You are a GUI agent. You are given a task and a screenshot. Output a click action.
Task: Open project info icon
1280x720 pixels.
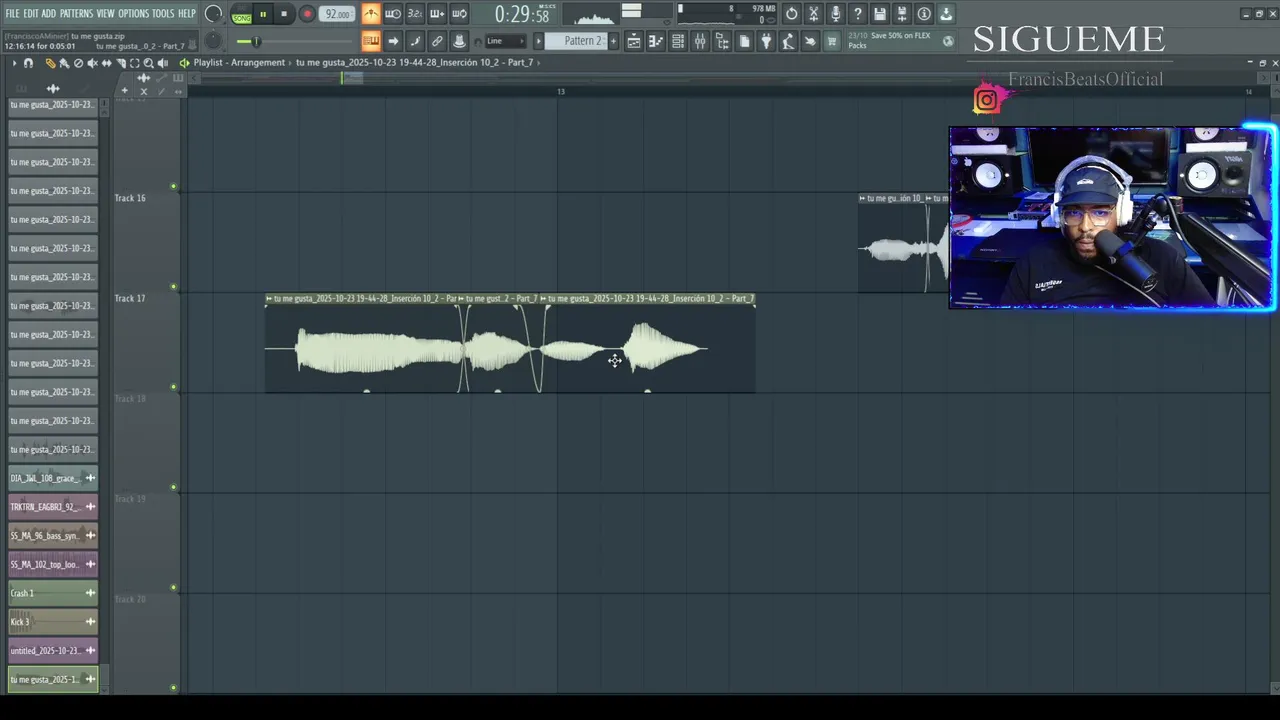[x=924, y=14]
